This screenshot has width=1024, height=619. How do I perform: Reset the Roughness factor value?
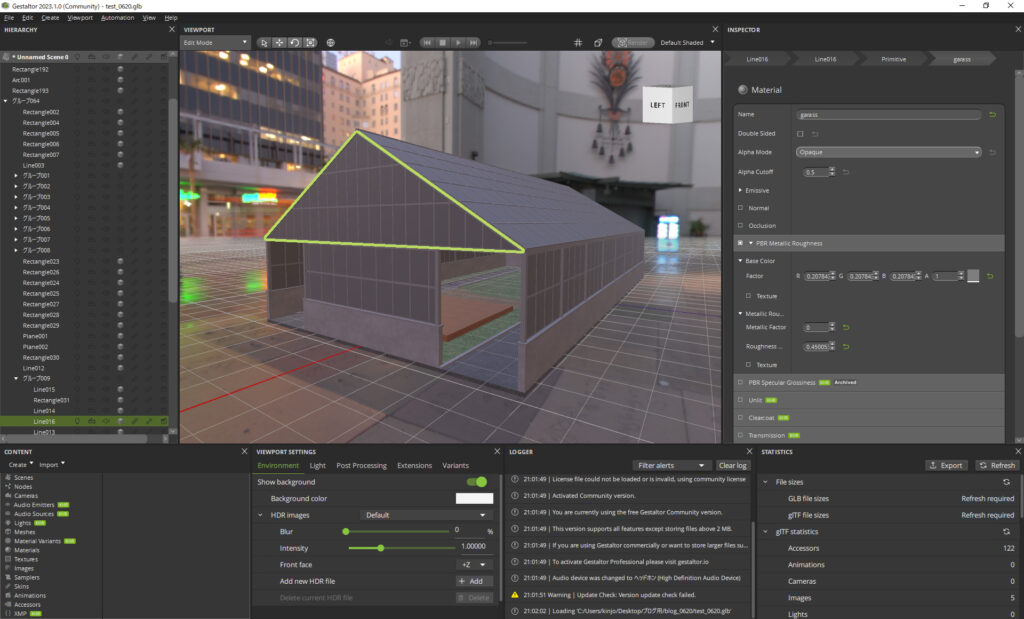[x=846, y=347]
